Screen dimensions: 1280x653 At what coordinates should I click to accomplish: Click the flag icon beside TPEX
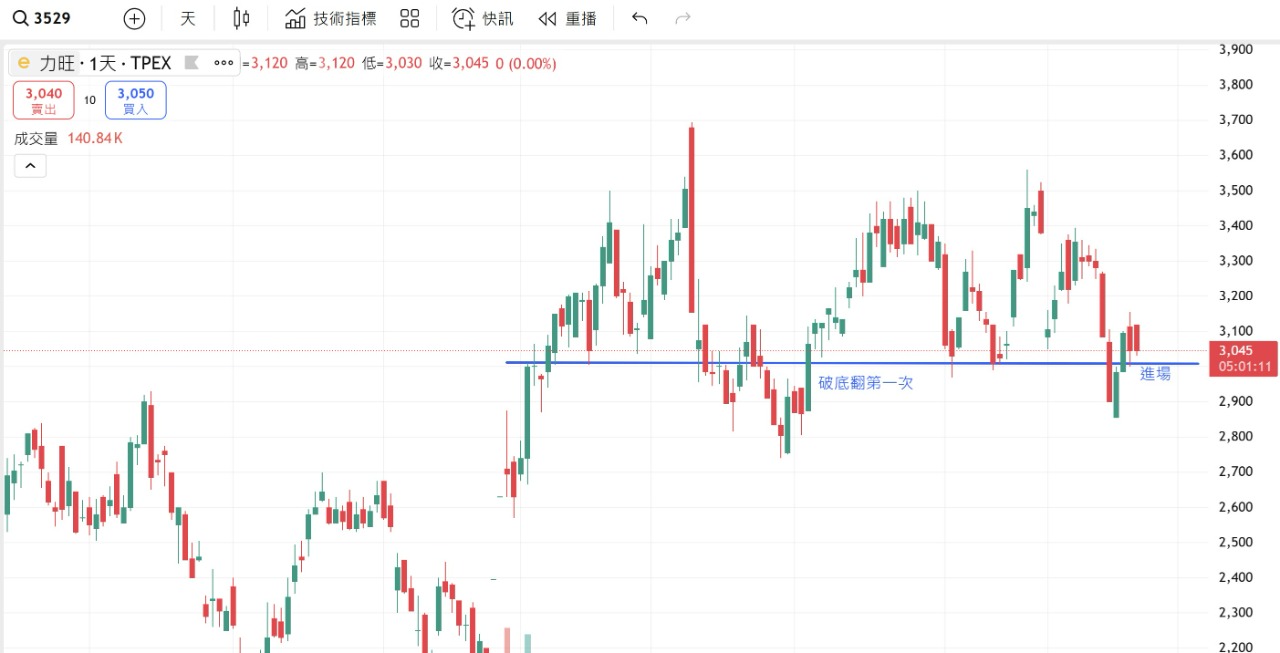(x=192, y=63)
